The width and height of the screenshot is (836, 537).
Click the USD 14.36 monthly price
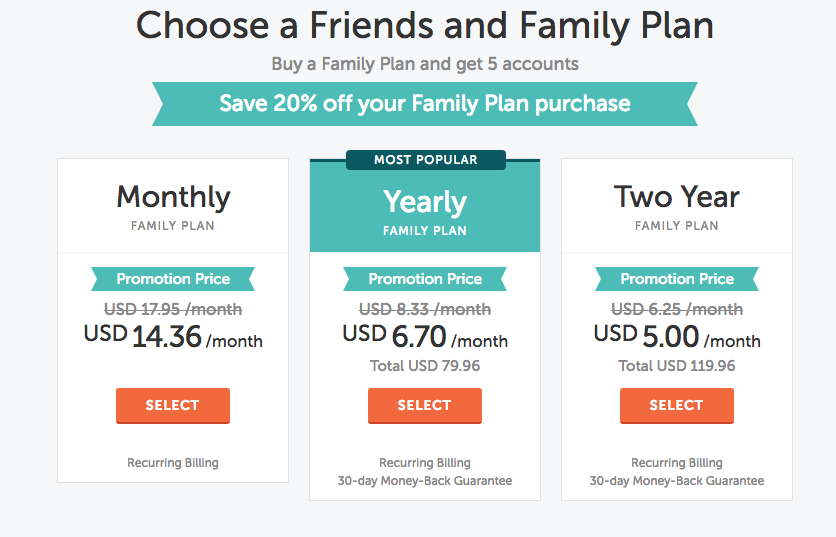click(x=173, y=337)
